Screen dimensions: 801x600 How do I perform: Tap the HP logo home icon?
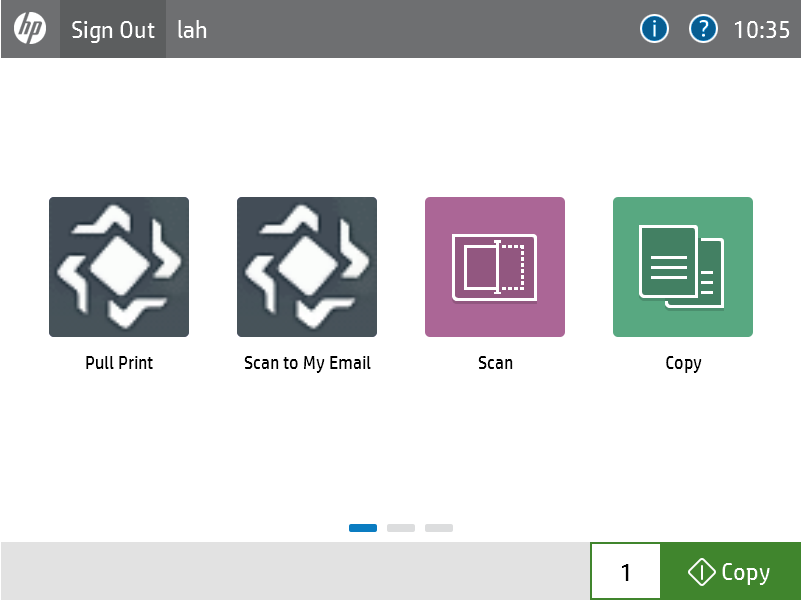pos(30,29)
